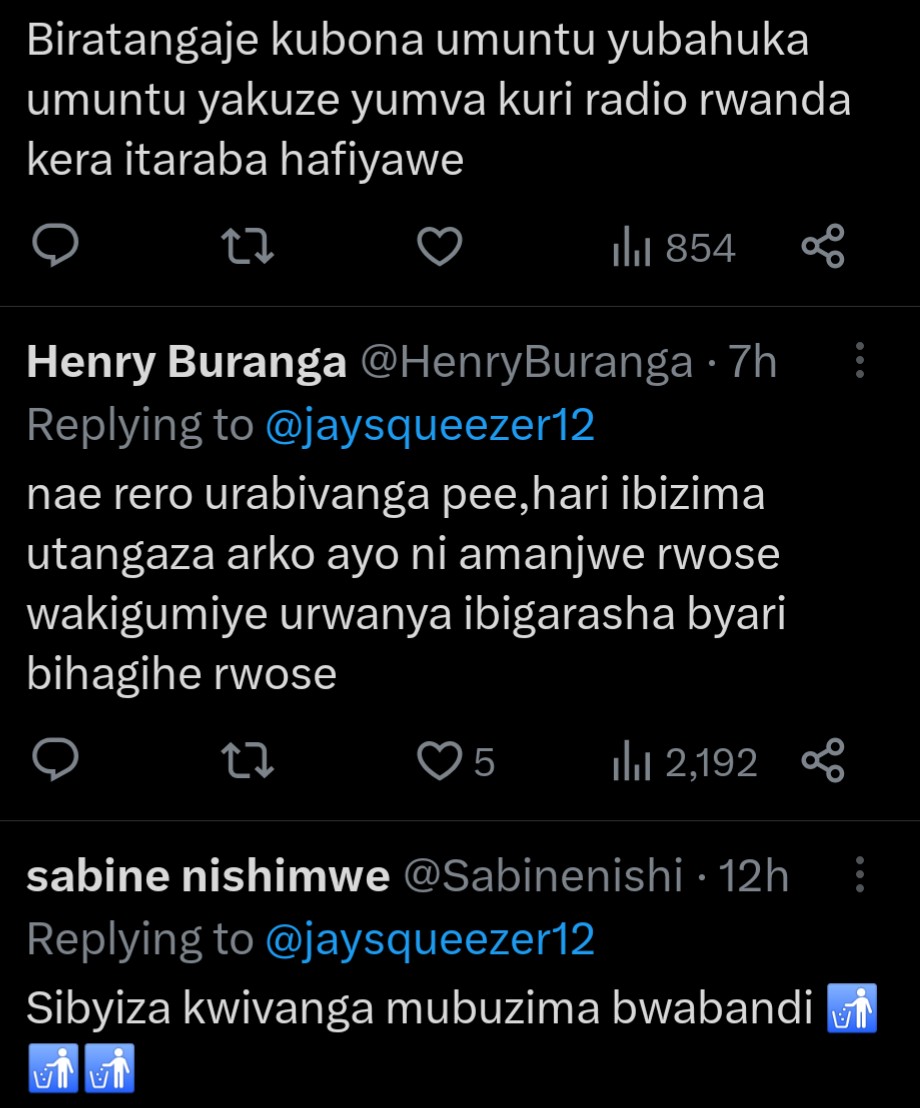Open Henry Buranga's profile name
The height and width of the screenshot is (1108, 920).
coord(186,363)
